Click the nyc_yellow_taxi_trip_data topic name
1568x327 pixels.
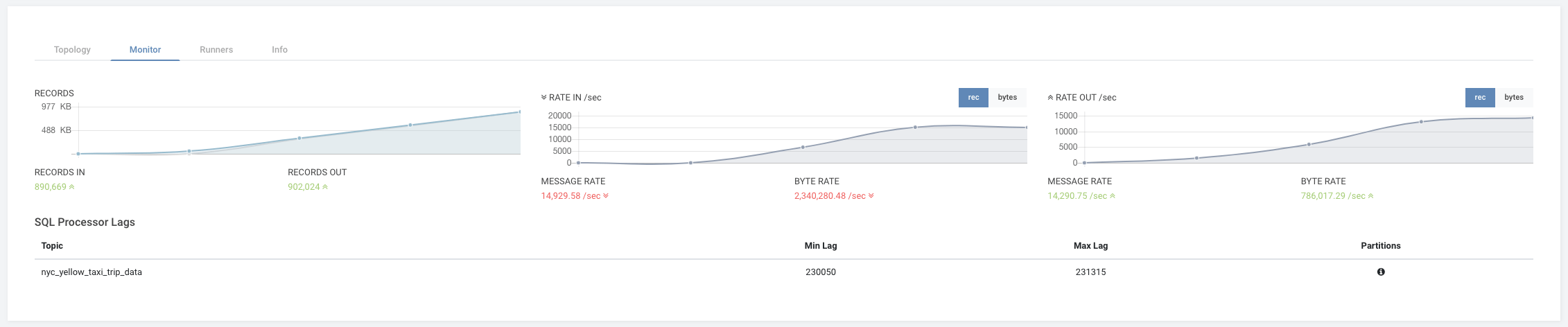click(x=92, y=272)
